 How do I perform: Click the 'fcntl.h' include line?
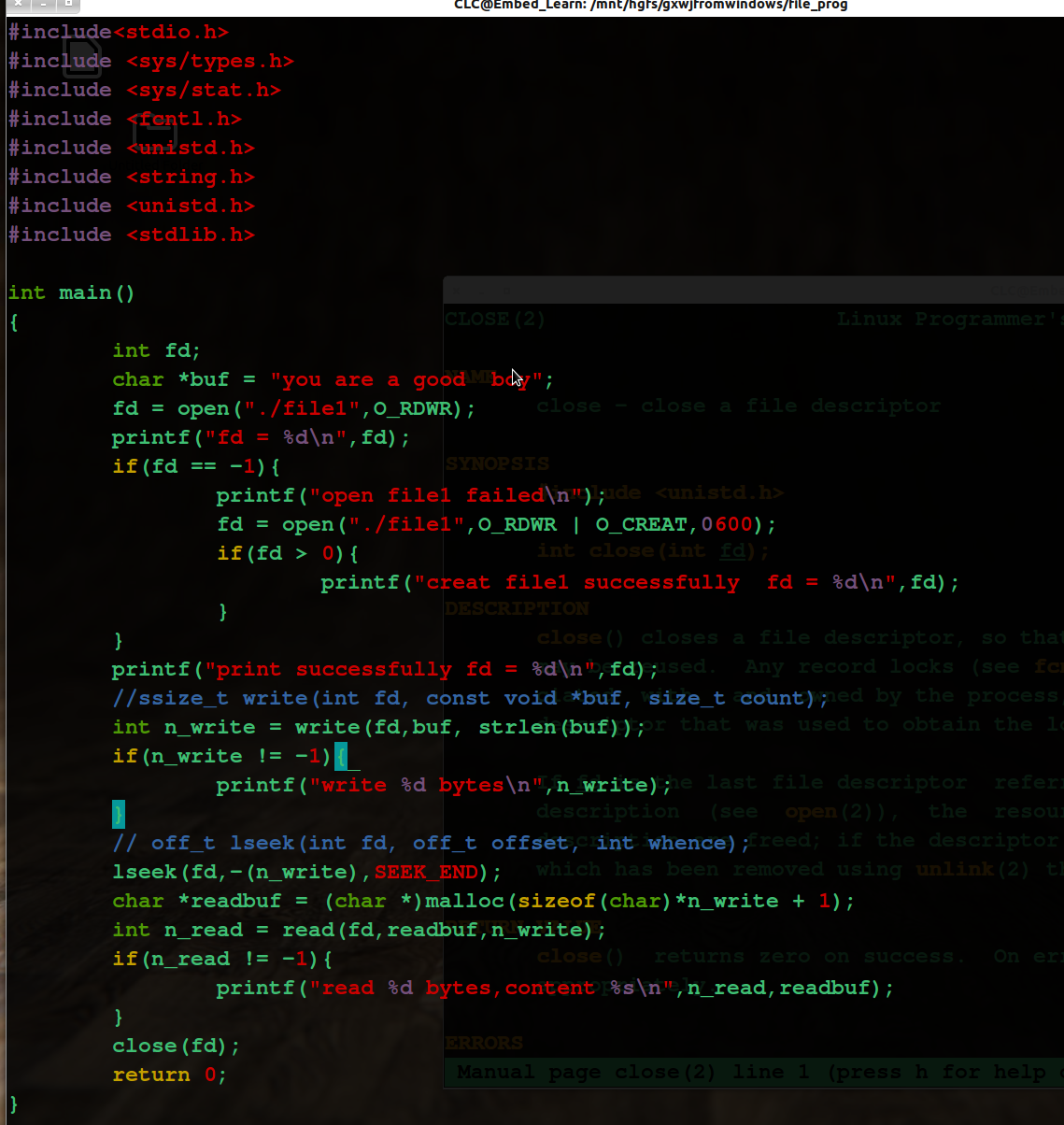125,119
